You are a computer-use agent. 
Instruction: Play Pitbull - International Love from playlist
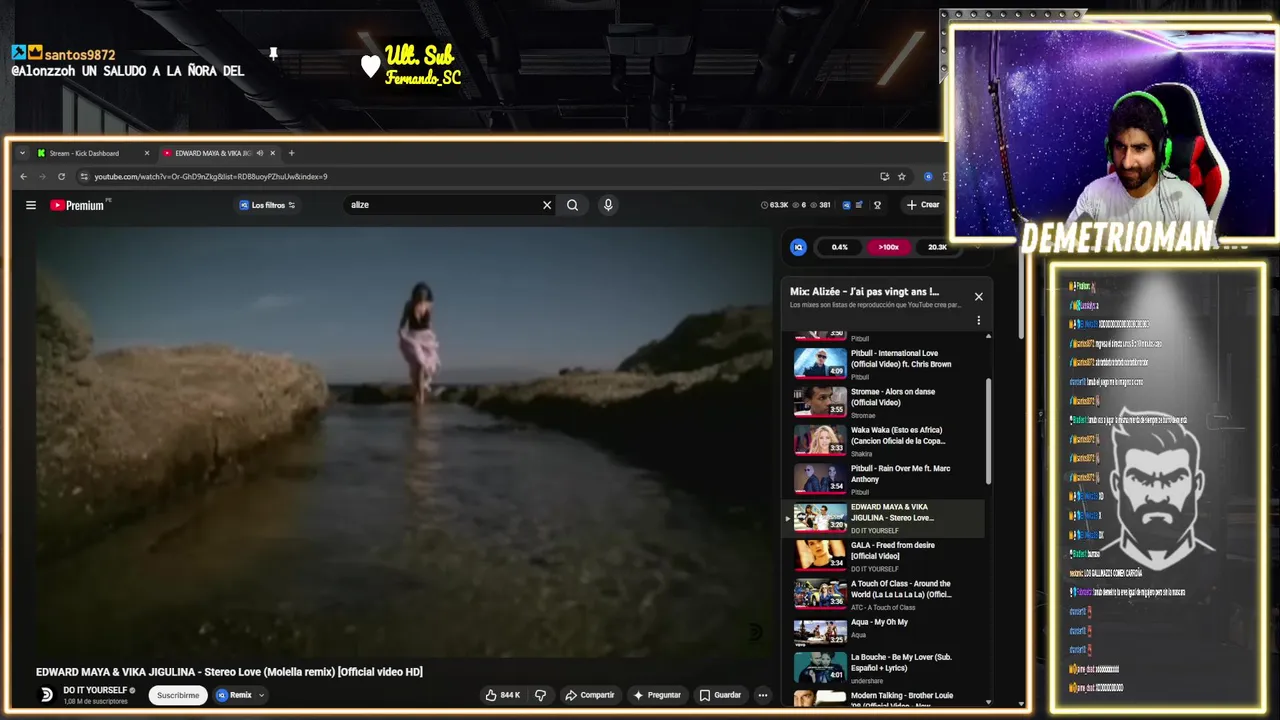pyautogui.click(x=887, y=363)
